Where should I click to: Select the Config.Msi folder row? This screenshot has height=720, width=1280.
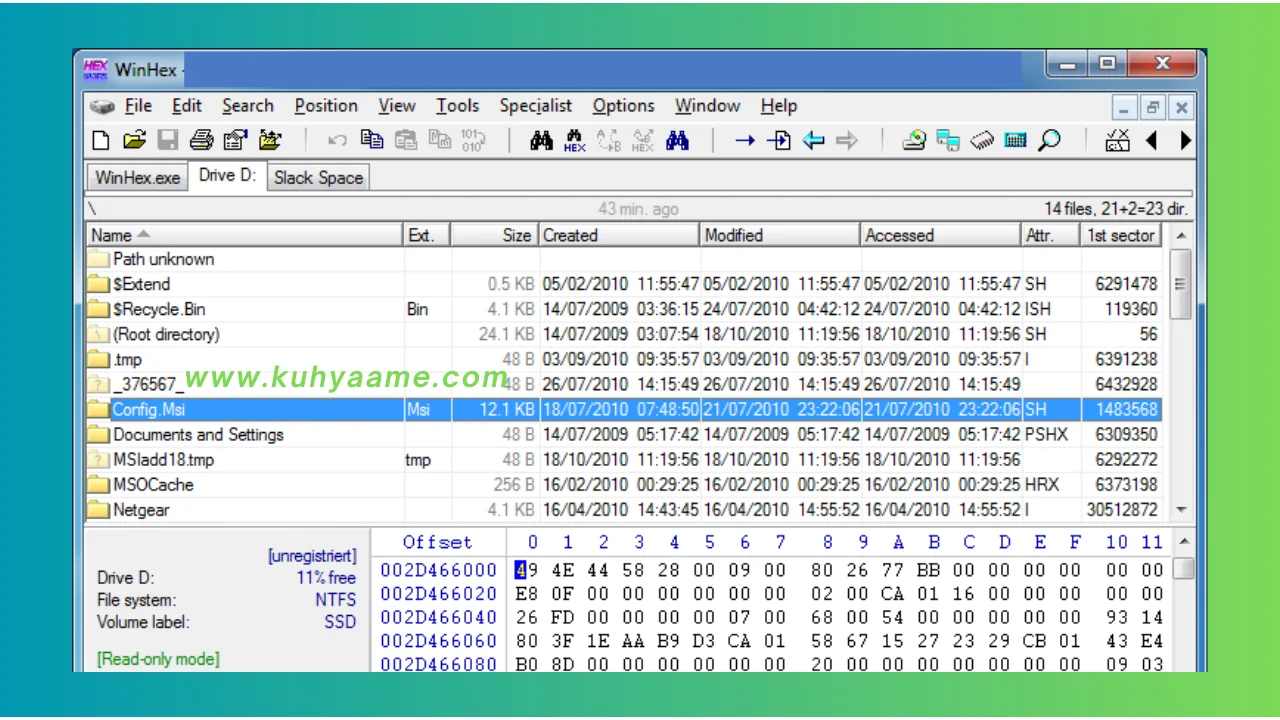coord(624,409)
